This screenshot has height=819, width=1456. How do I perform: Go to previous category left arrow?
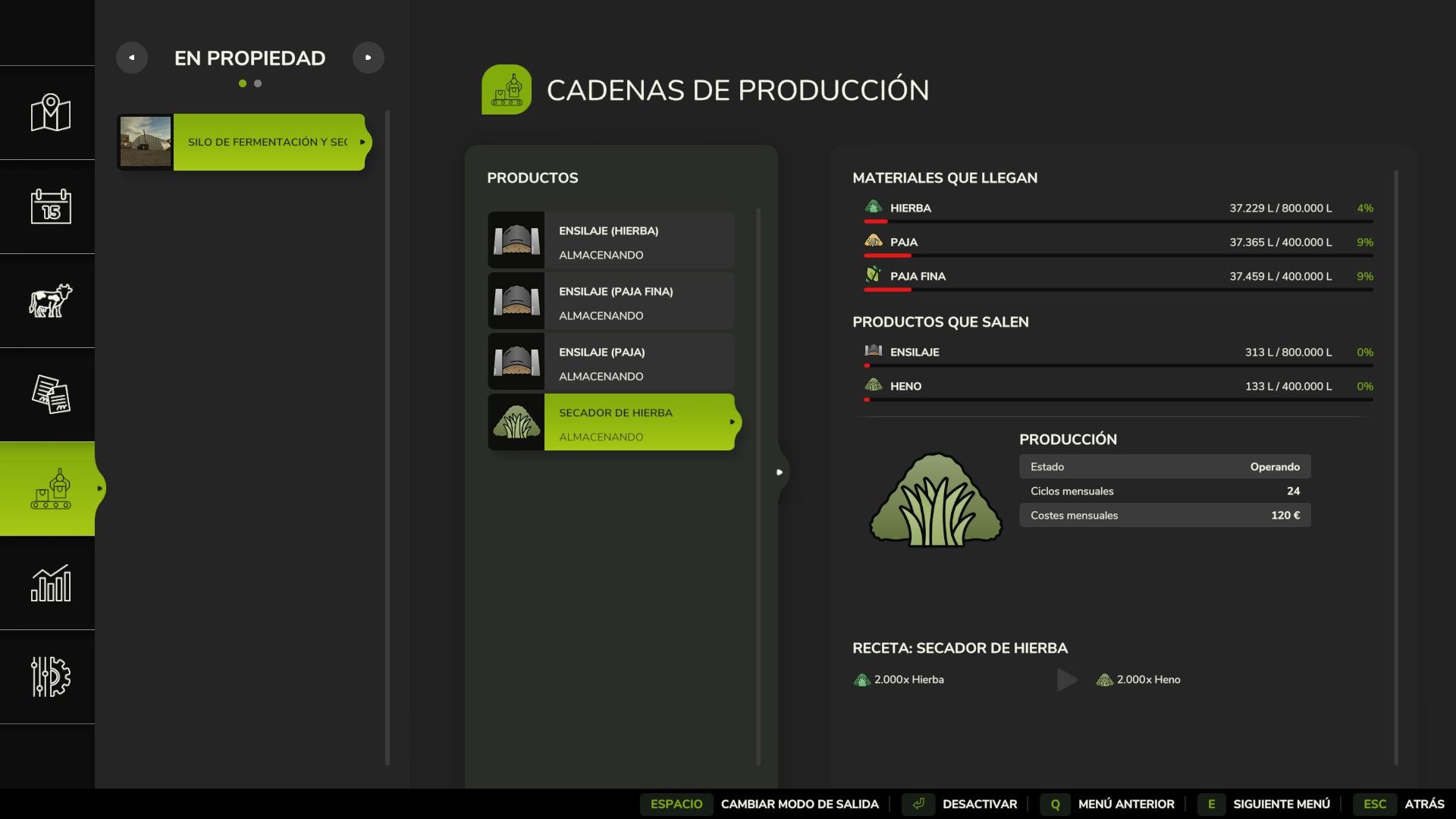(132, 58)
